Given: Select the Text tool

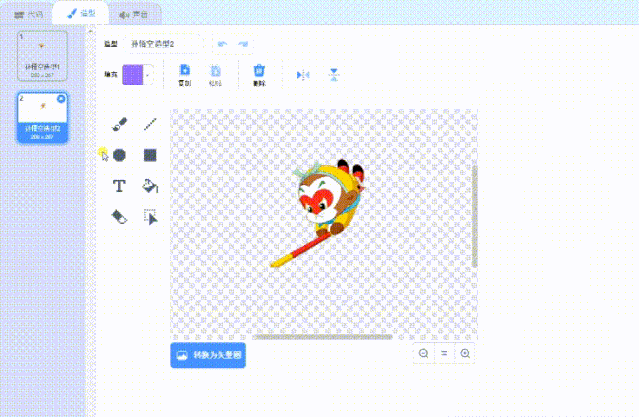Looking at the screenshot, I should 119,186.
